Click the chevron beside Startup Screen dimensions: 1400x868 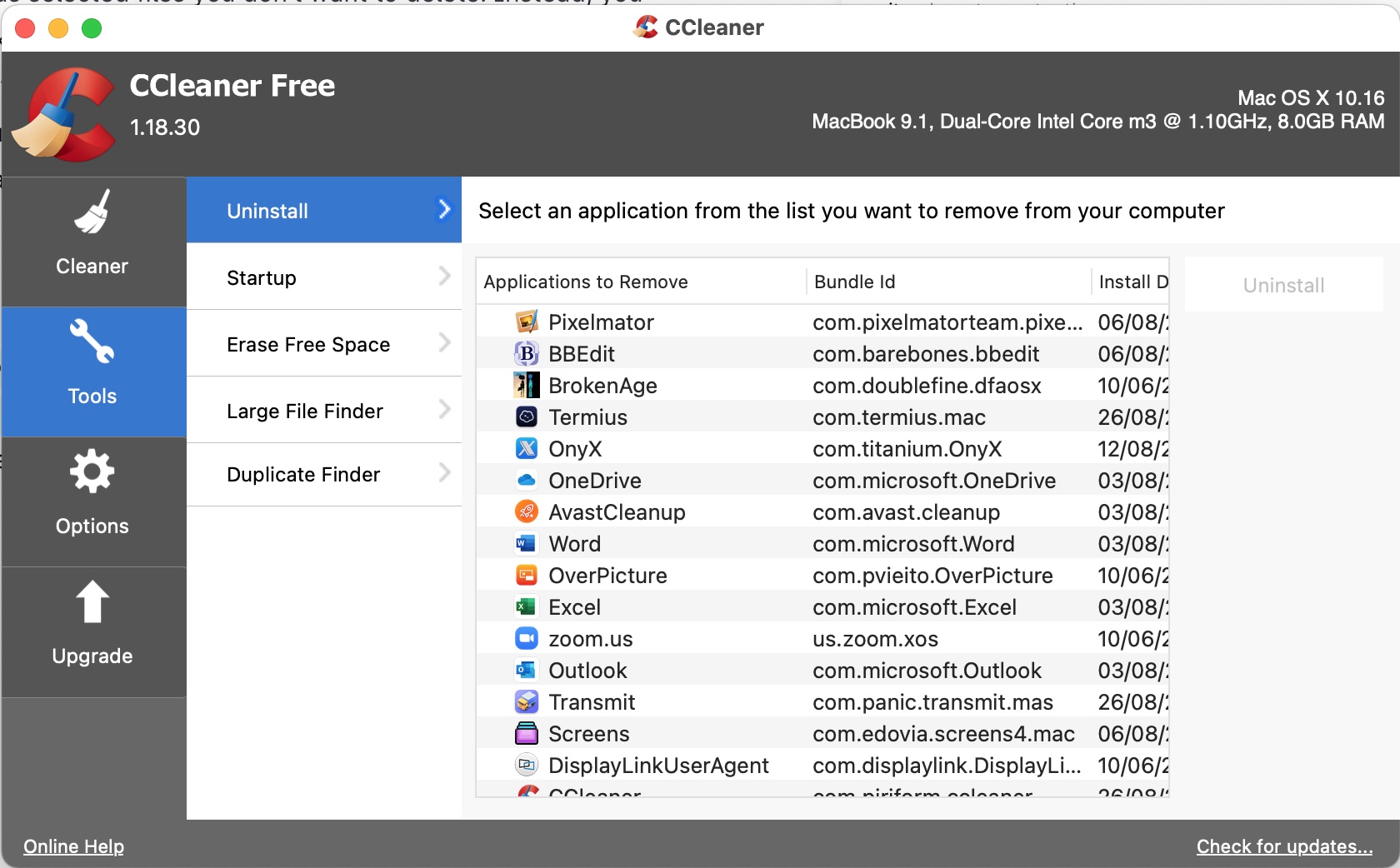click(x=444, y=276)
